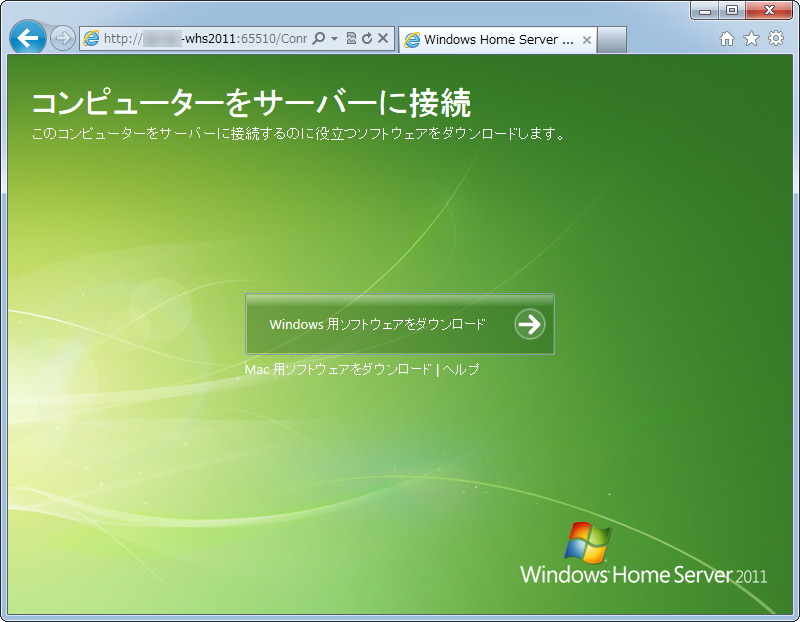Open the address bar search dropdown arrow
The height and width of the screenshot is (622, 800).
pos(333,38)
